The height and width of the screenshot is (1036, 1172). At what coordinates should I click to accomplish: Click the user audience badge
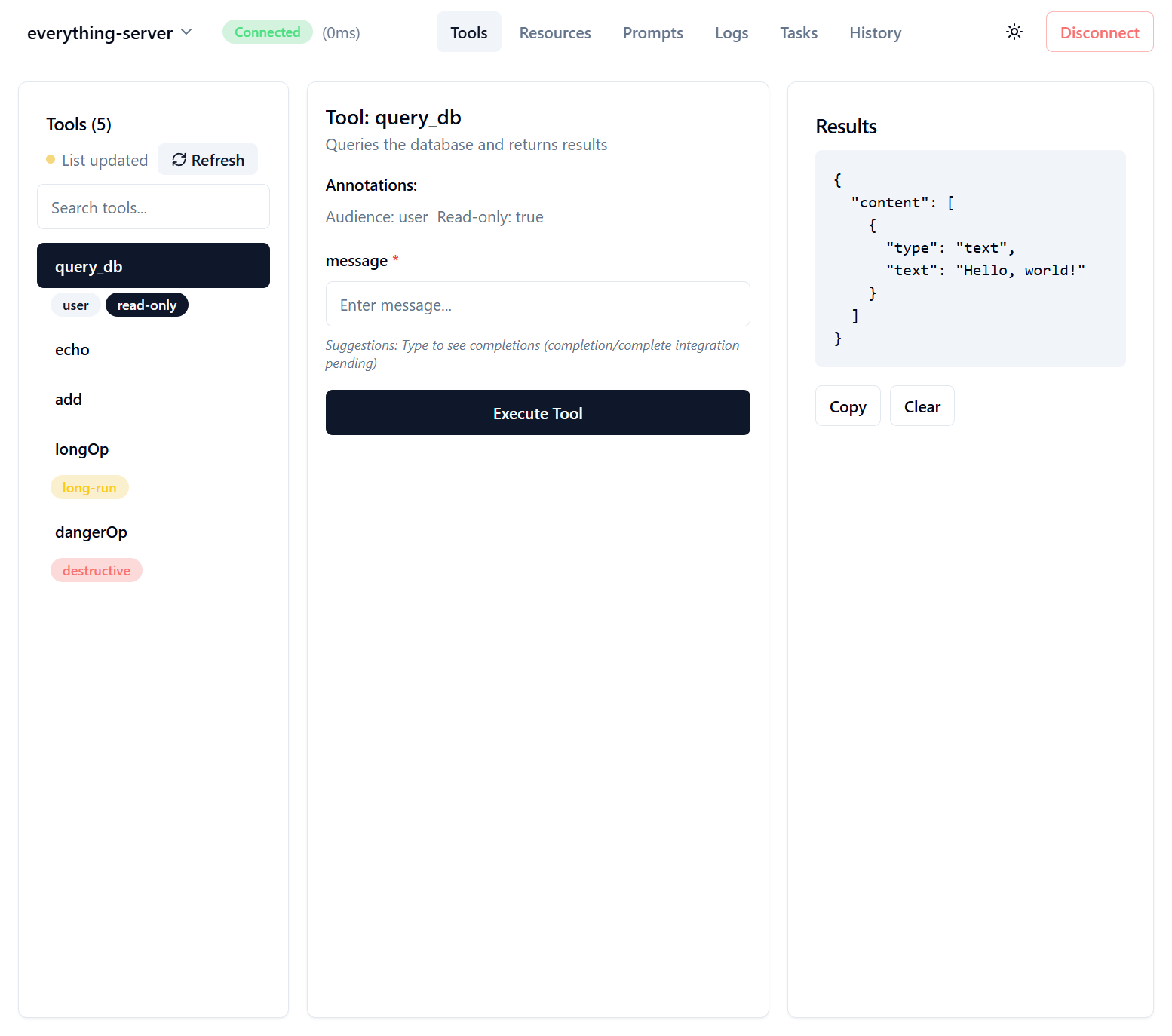75,305
